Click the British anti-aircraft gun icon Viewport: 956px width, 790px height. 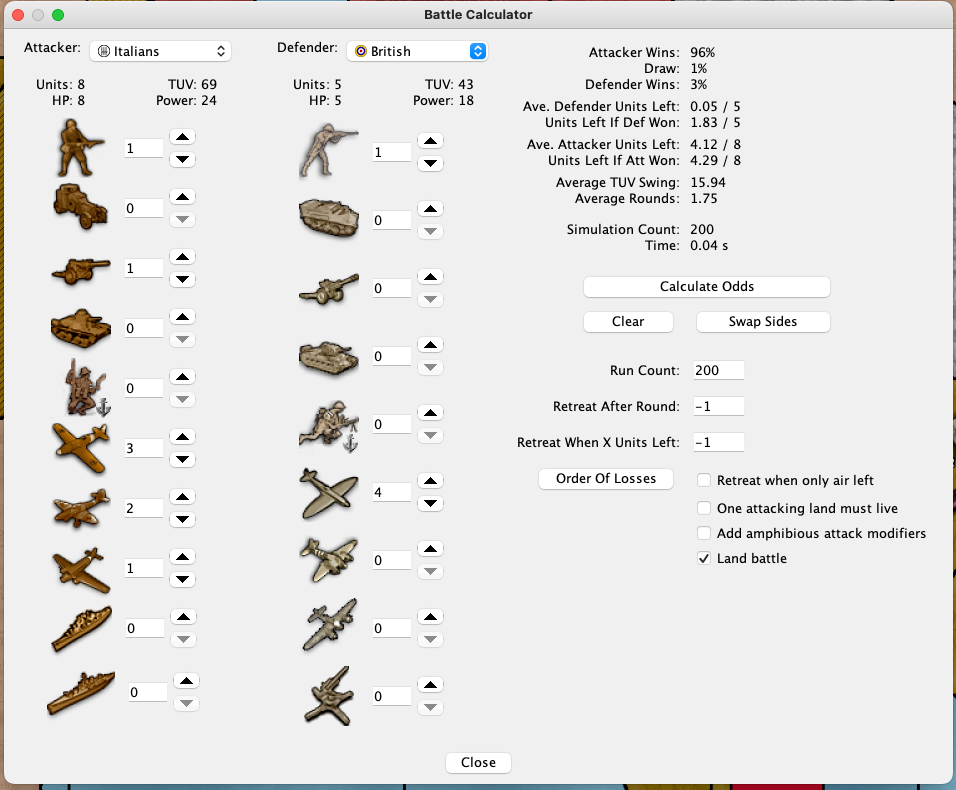[328, 696]
